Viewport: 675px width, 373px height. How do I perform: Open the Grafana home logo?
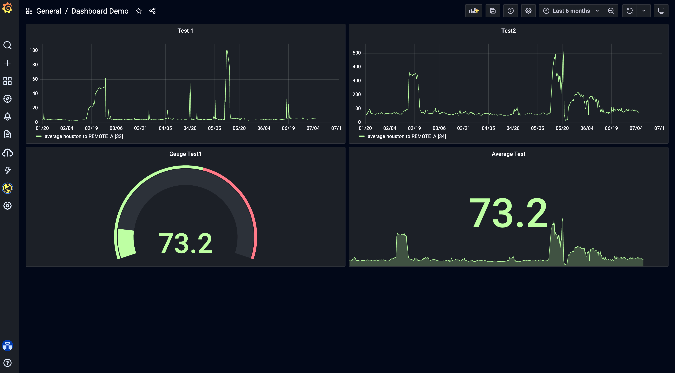[7, 8]
